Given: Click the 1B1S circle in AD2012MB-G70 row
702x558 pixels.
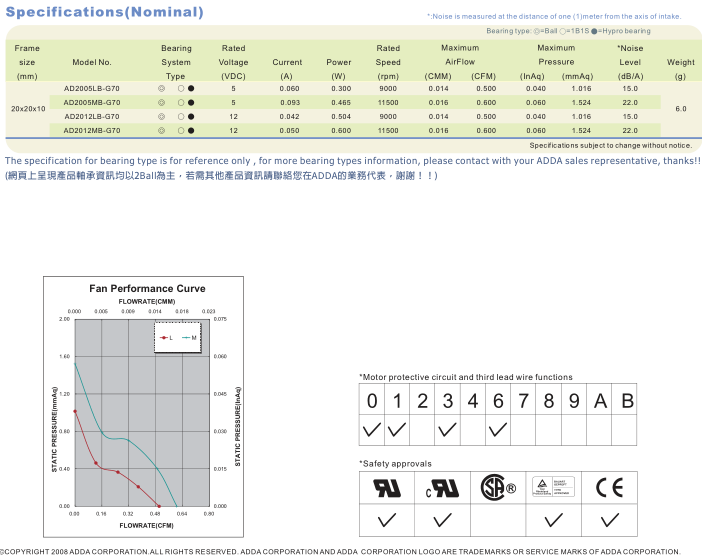Looking at the screenshot, I should pos(181,131).
